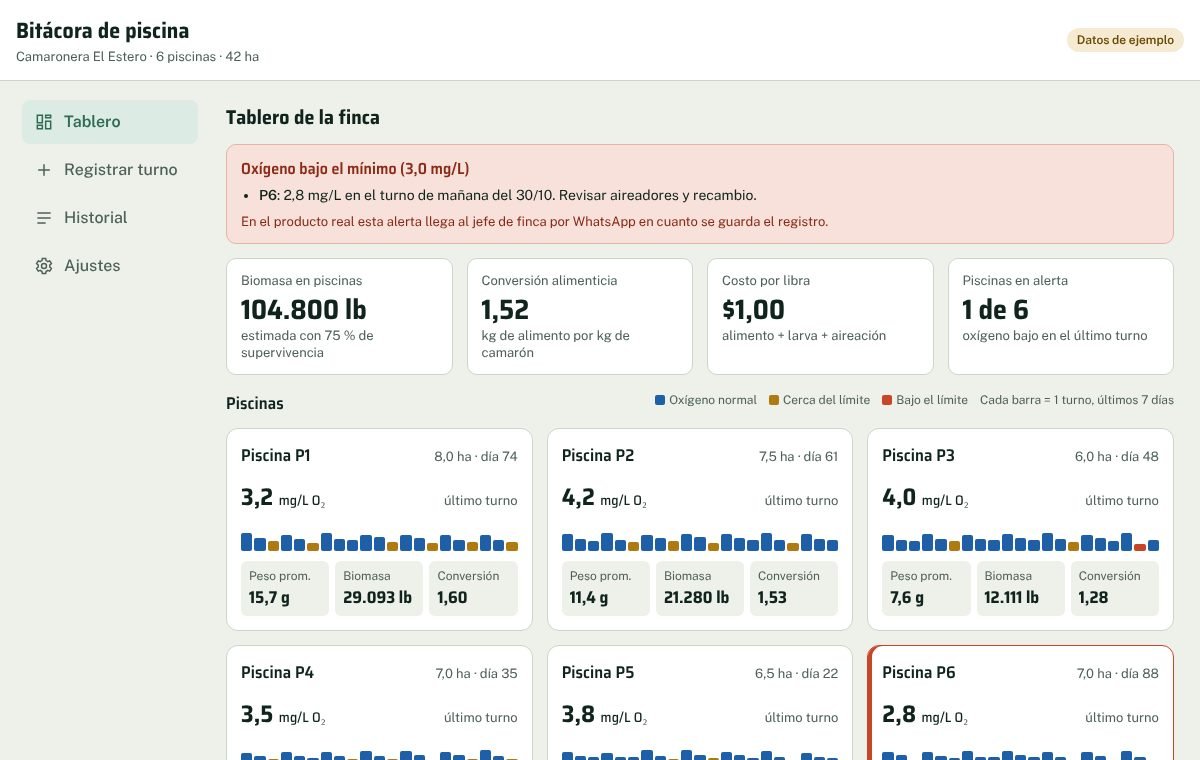Open Ajustes settings page

point(110,266)
